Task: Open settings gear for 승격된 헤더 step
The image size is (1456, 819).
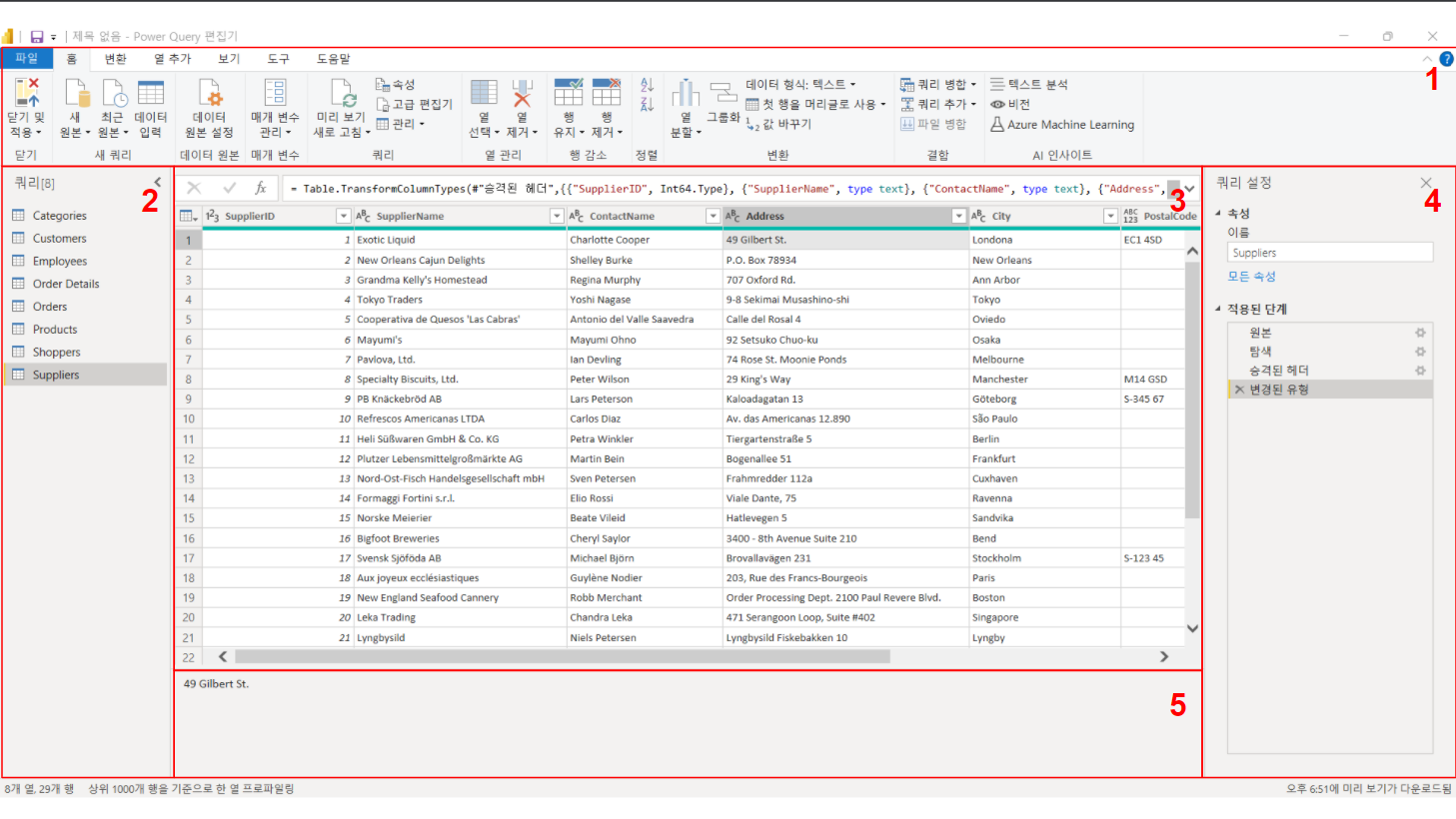Action: [1420, 371]
